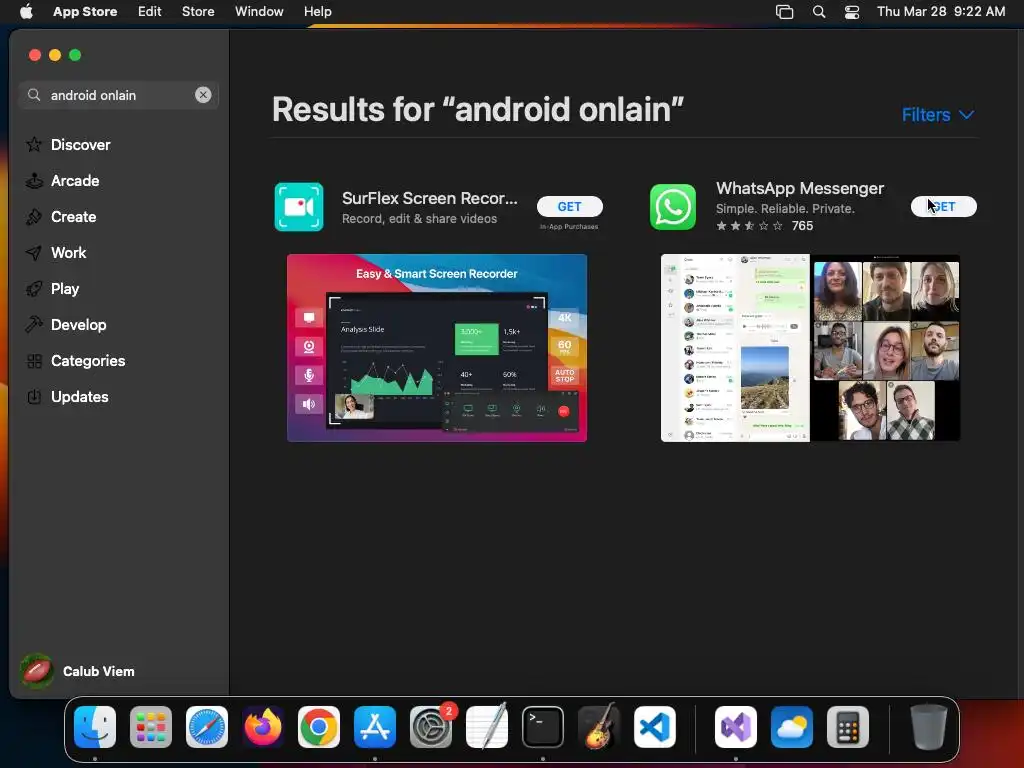
Task: Launch GarageBand from the Dock
Action: [x=599, y=726]
